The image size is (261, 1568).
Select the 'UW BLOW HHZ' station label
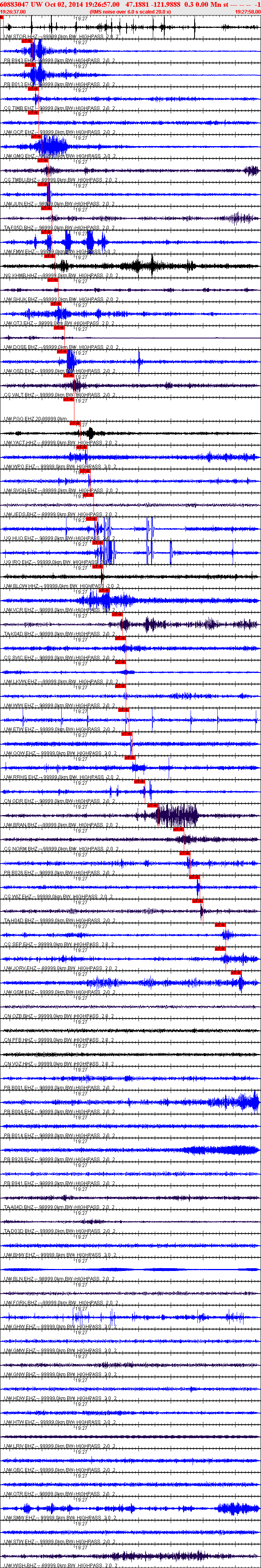(21, 586)
